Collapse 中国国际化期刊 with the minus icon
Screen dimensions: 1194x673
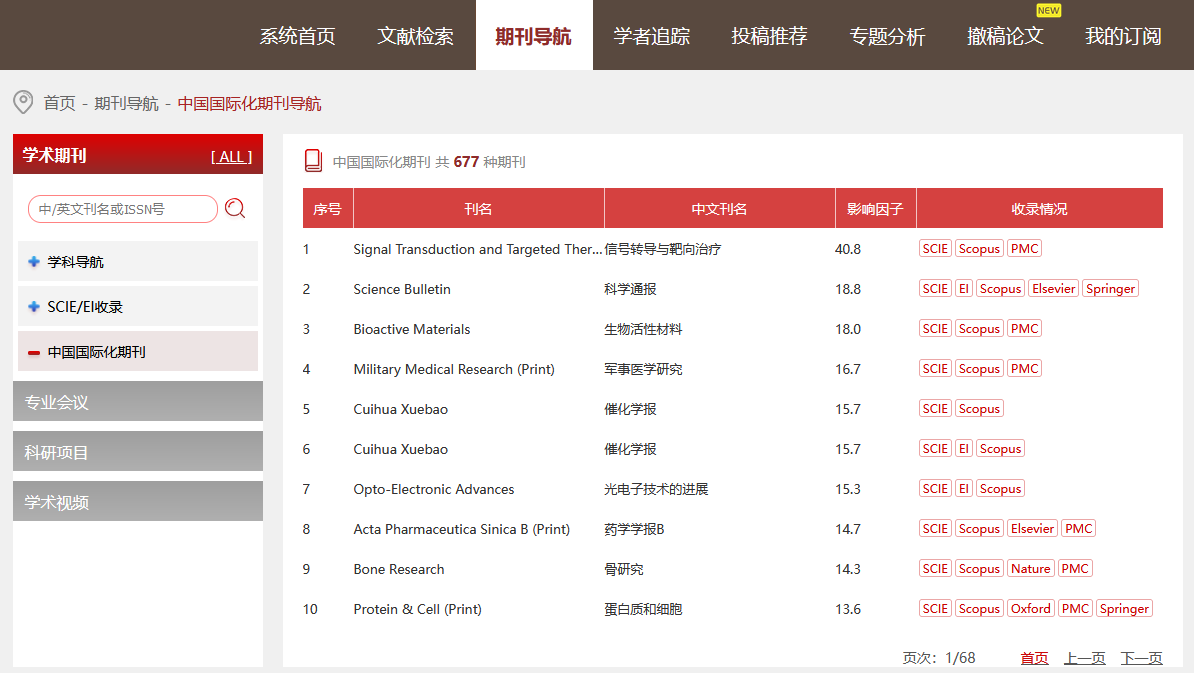click(x=34, y=352)
